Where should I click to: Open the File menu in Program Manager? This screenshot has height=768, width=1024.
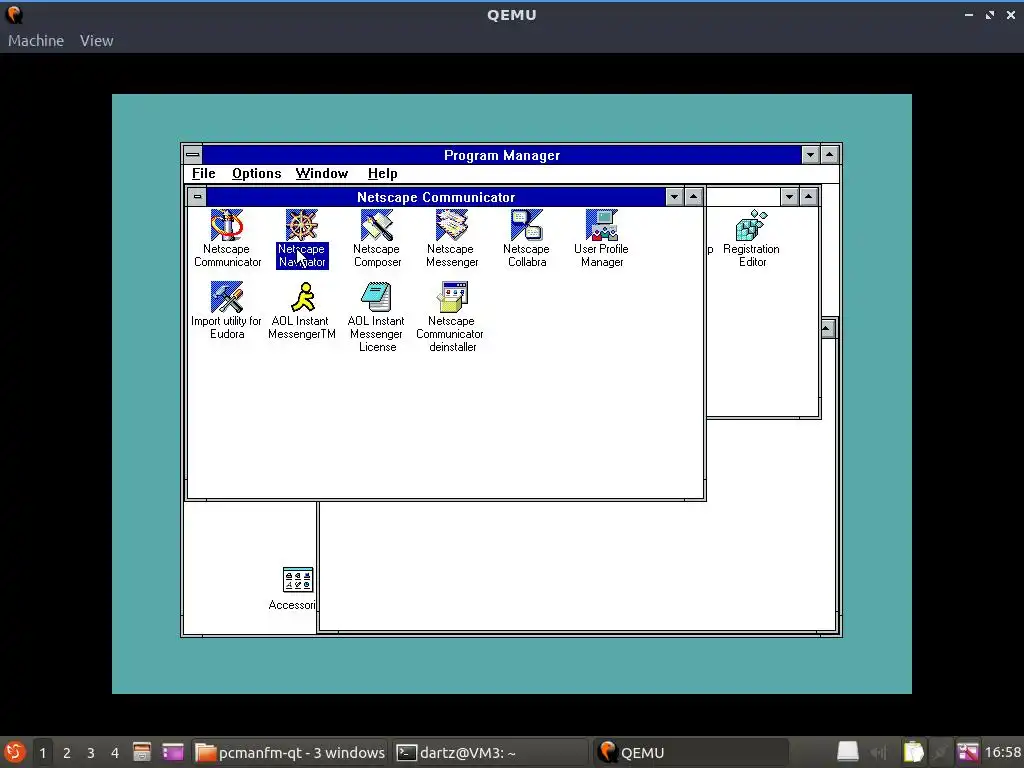[203, 174]
